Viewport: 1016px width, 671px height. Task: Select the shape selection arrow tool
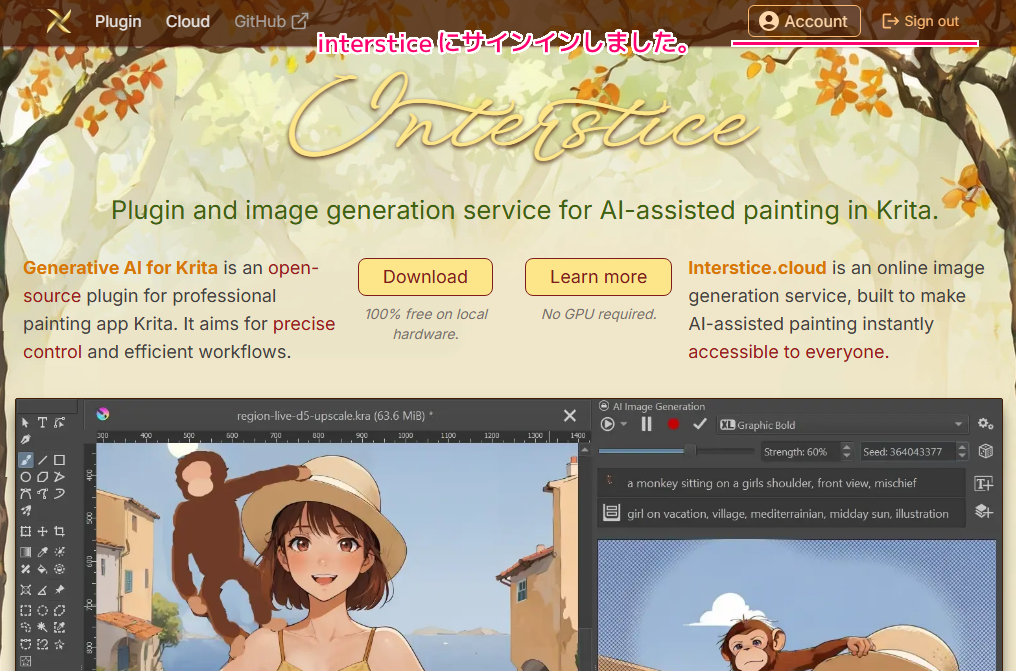click(25, 422)
